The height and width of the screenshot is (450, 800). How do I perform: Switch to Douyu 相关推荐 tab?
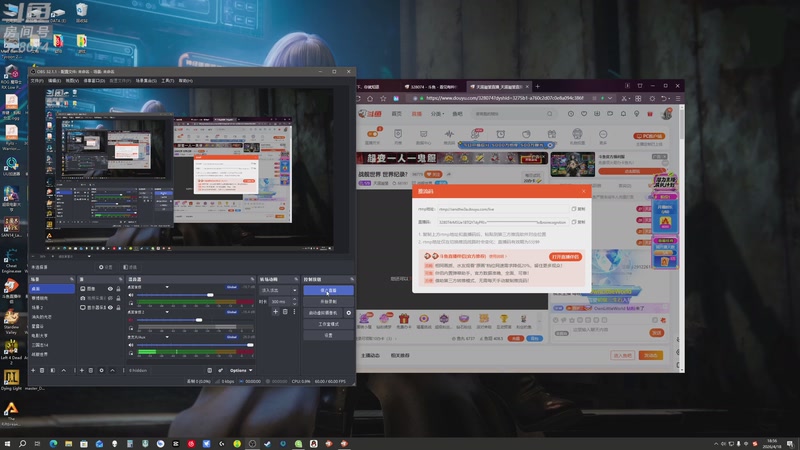click(x=400, y=355)
